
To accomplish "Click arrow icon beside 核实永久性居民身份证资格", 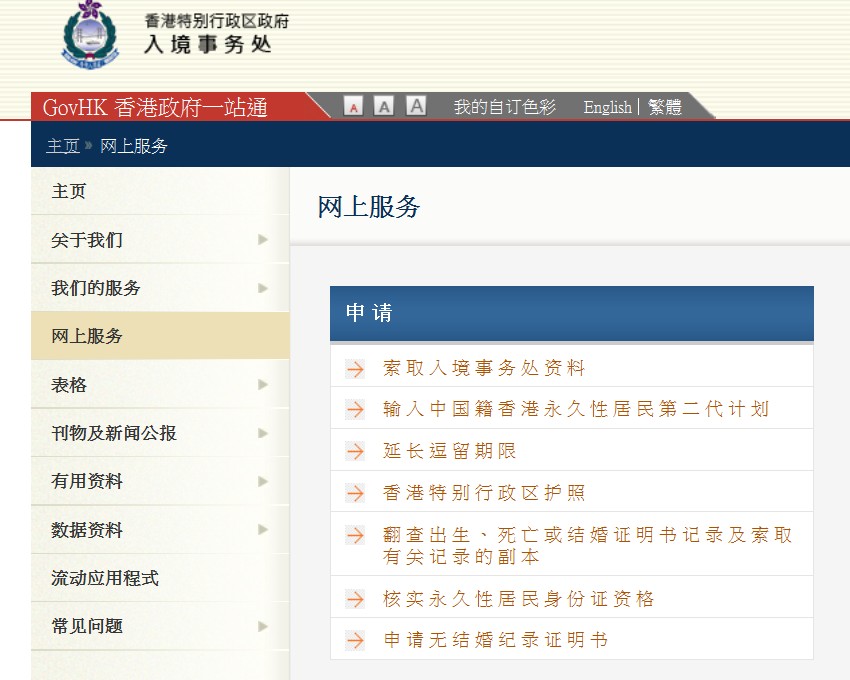I will (356, 599).
